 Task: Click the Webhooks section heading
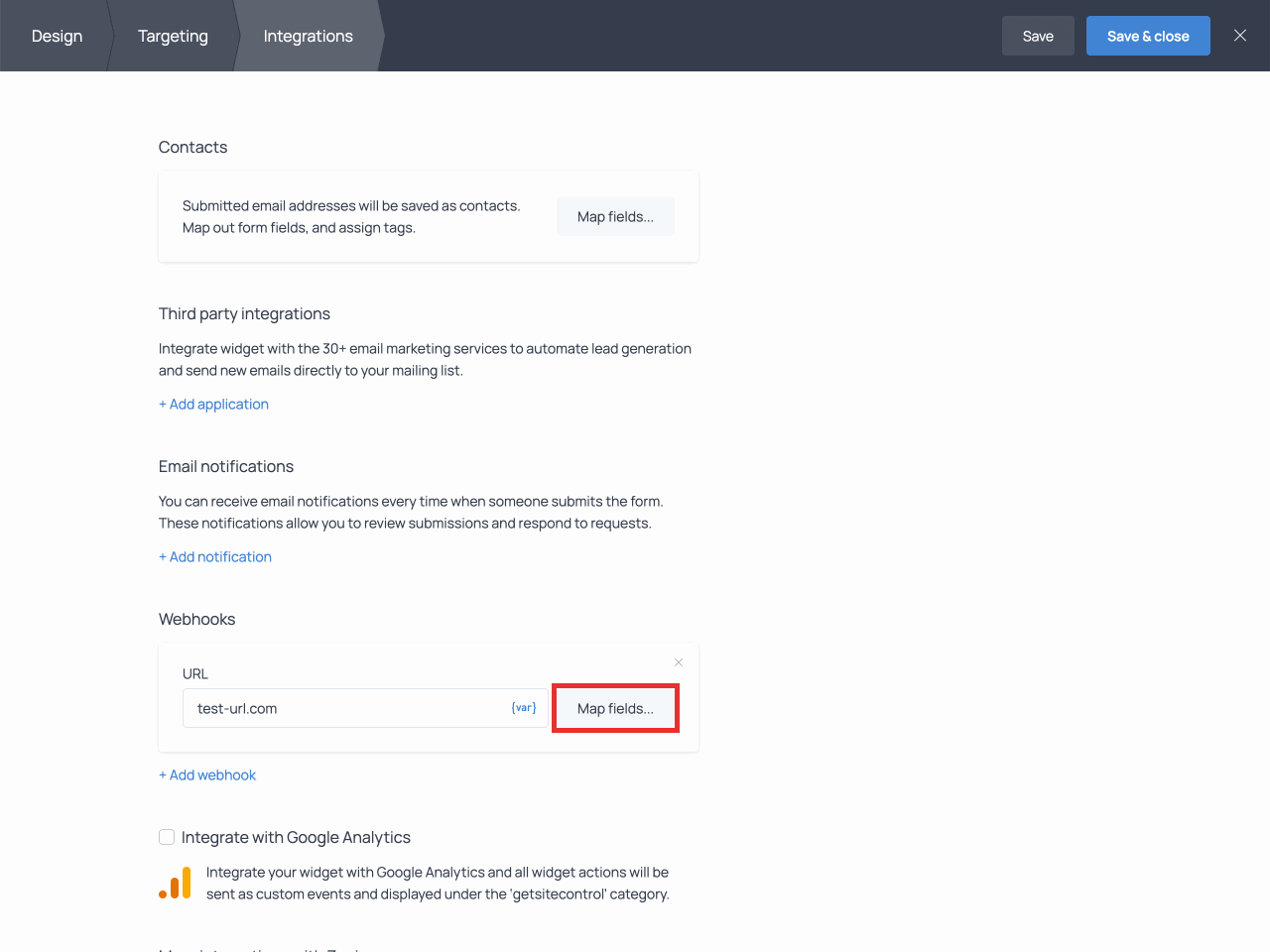[x=196, y=619]
